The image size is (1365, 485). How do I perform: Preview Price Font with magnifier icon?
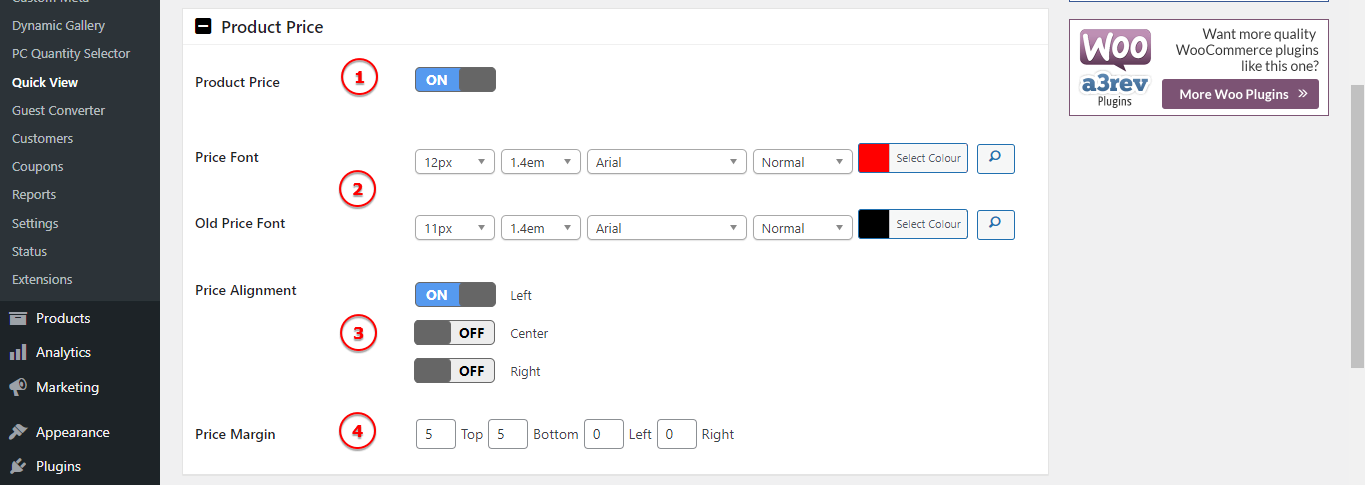995,158
